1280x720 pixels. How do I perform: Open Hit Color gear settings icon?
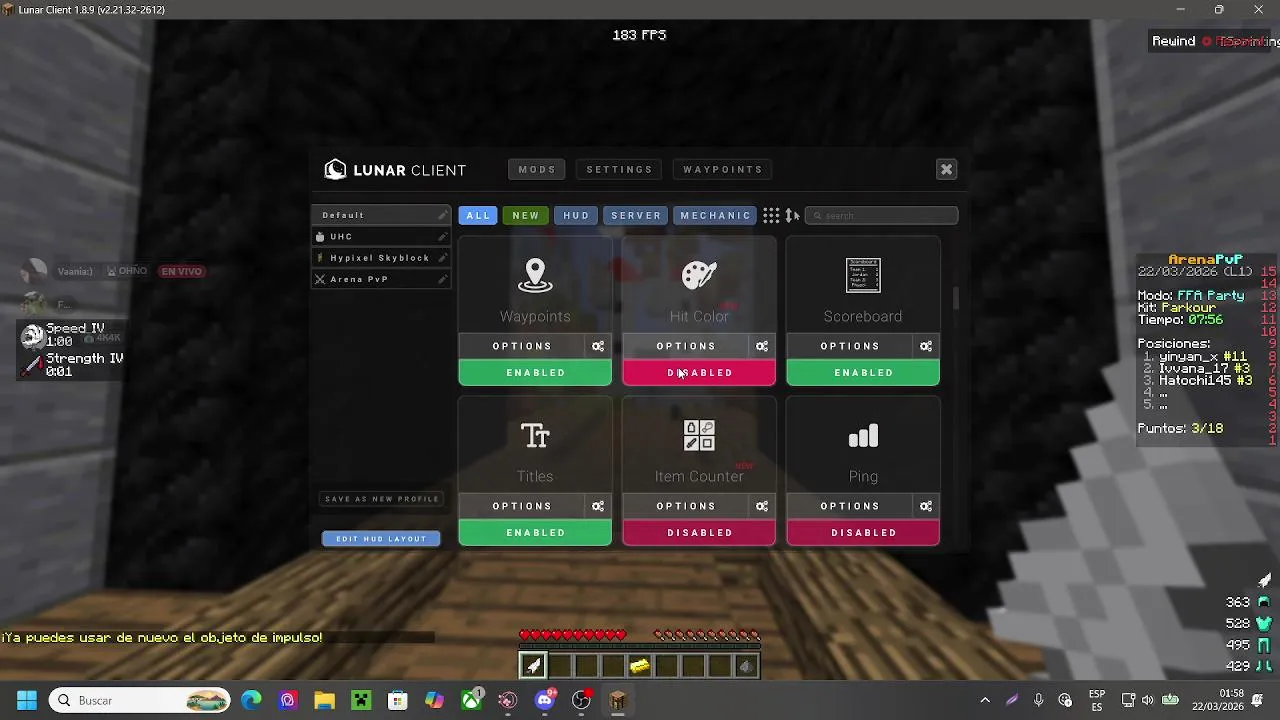coord(762,346)
